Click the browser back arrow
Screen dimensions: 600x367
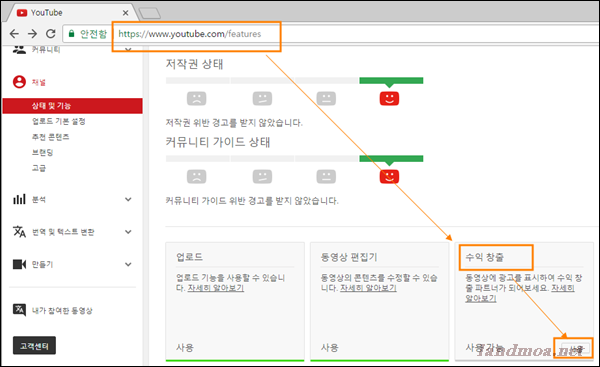click(14, 34)
